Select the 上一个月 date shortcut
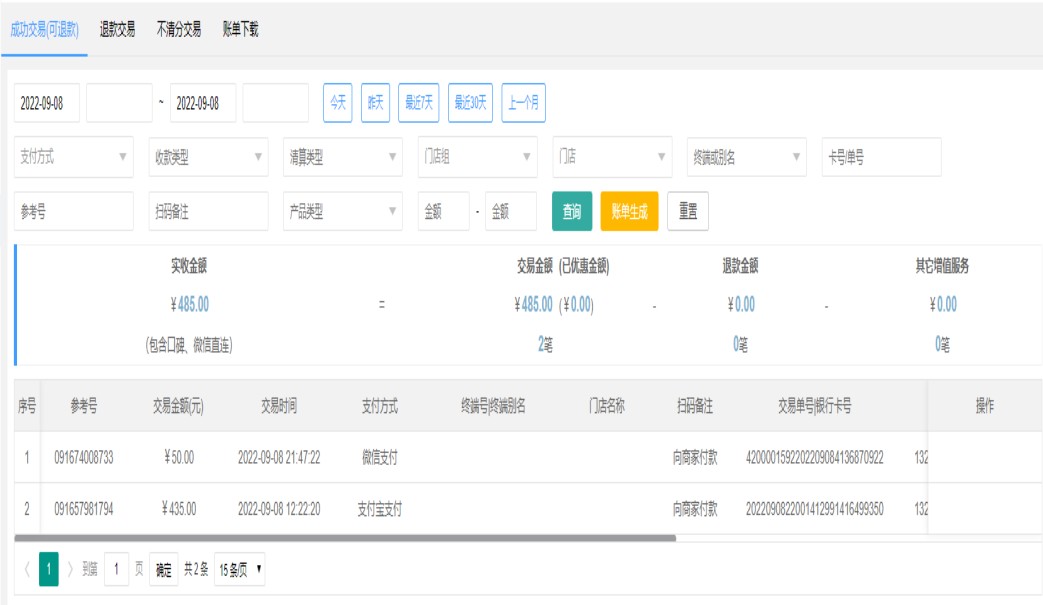This screenshot has width=1043, height=605. point(523,103)
